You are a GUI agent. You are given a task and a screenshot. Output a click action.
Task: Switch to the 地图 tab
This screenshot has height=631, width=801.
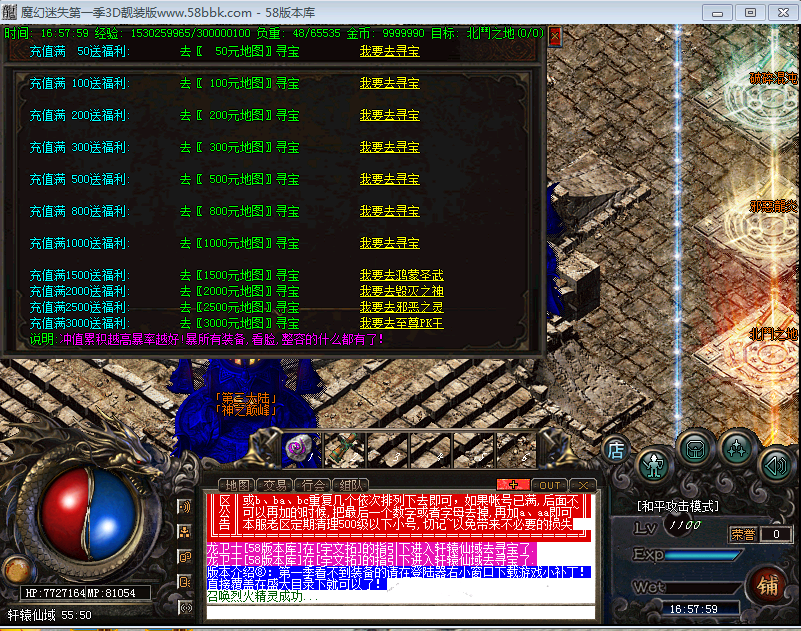(x=238, y=485)
